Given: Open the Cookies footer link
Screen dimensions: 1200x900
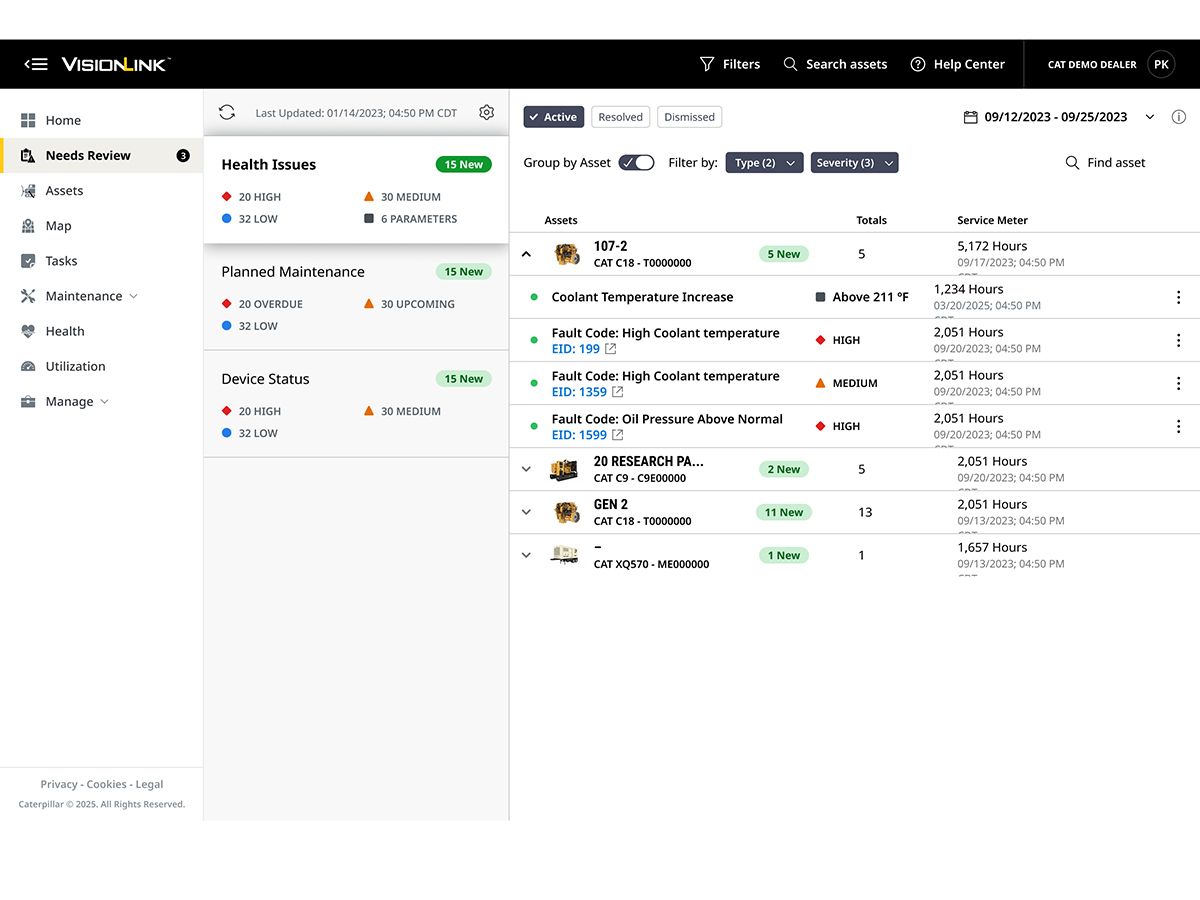Looking at the screenshot, I should (107, 784).
